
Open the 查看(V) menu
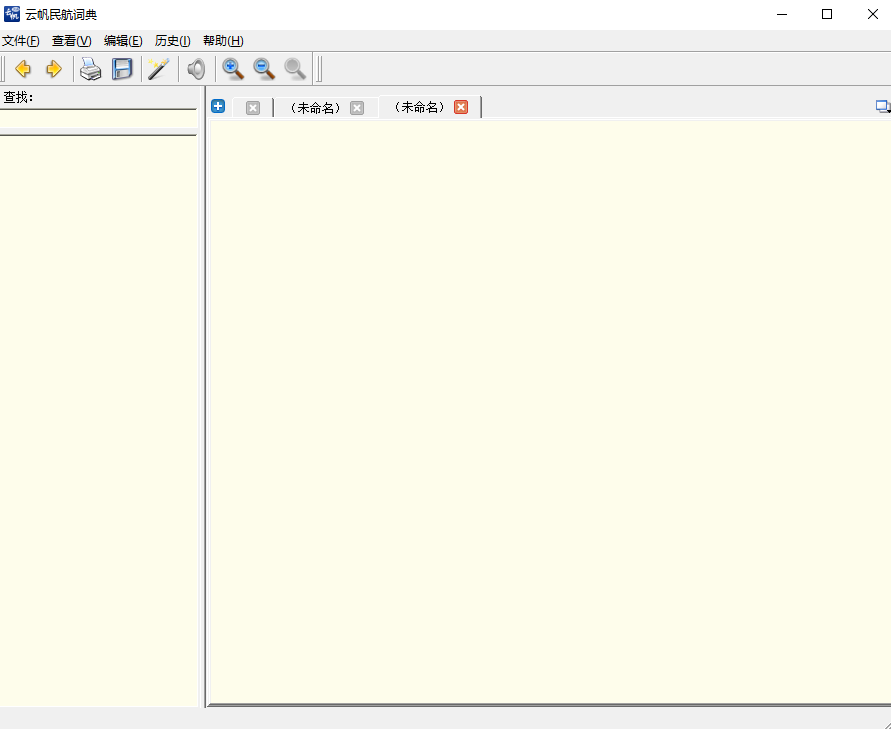[x=71, y=41]
